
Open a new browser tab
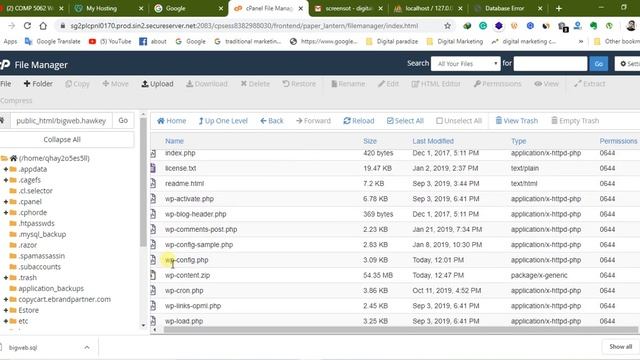pyautogui.click(x=559, y=8)
